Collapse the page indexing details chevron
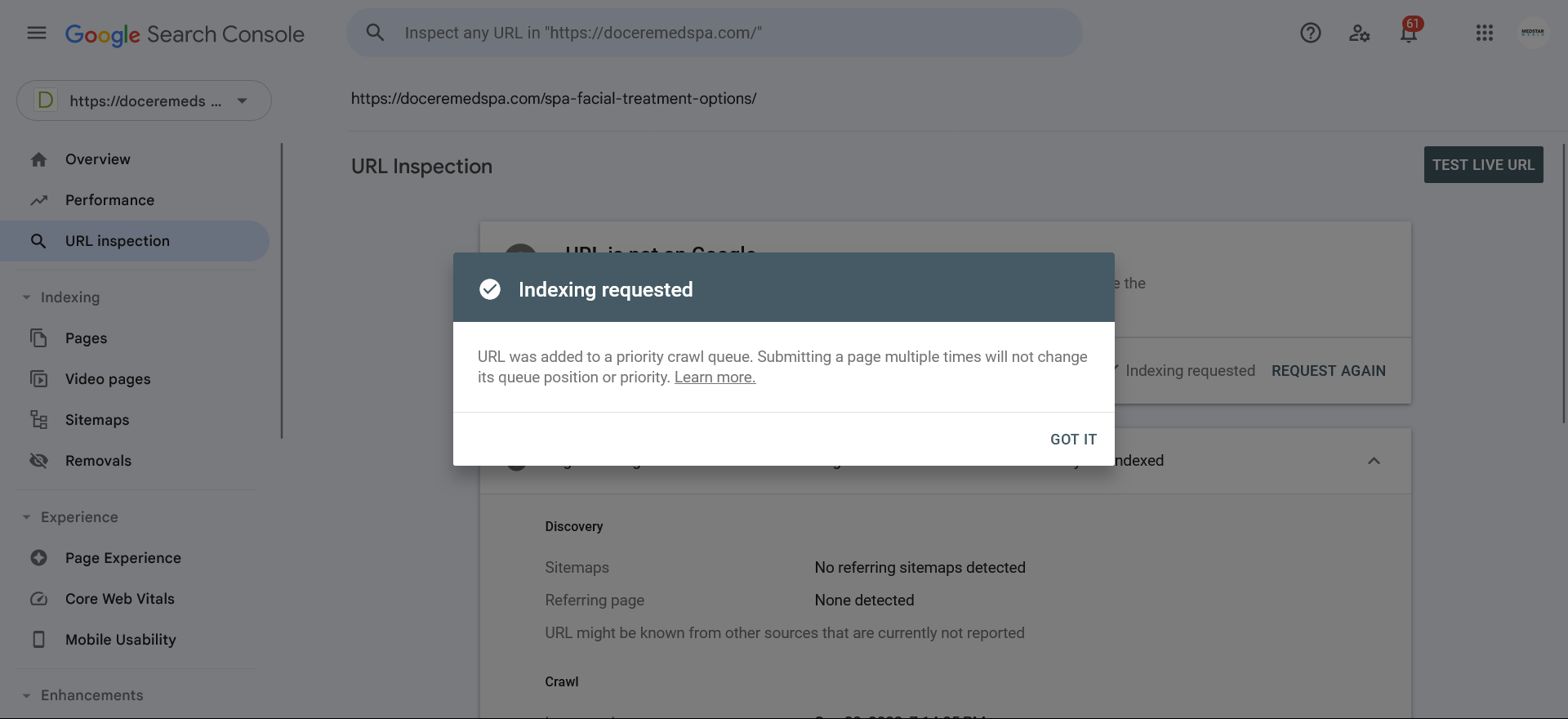1568x719 pixels. click(1374, 461)
